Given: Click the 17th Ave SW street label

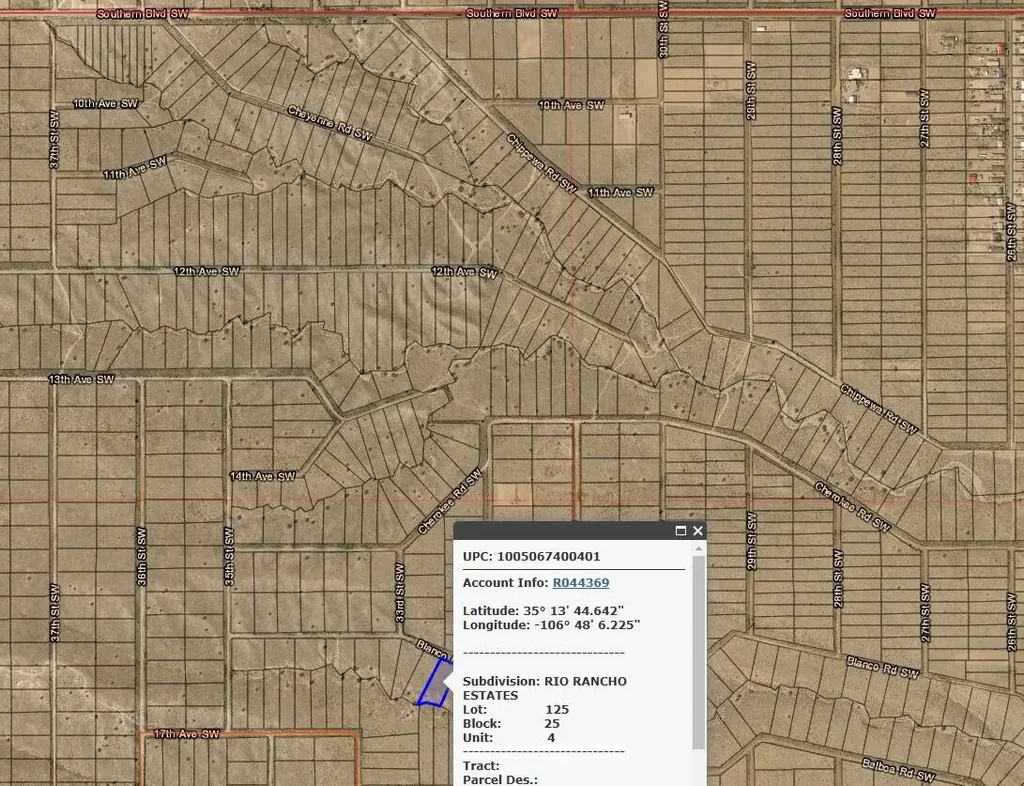Looking at the screenshot, I should coord(185,734).
